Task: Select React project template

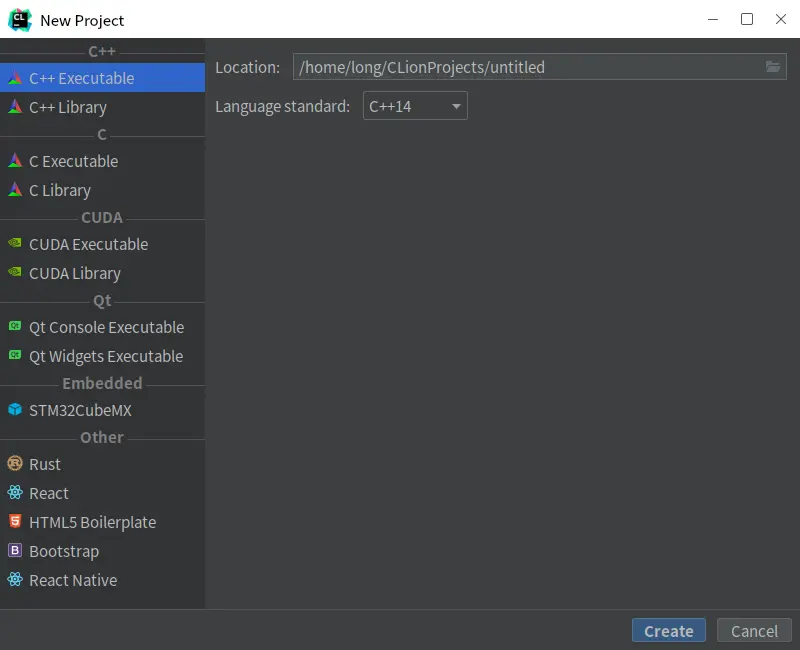Action: [x=49, y=493]
